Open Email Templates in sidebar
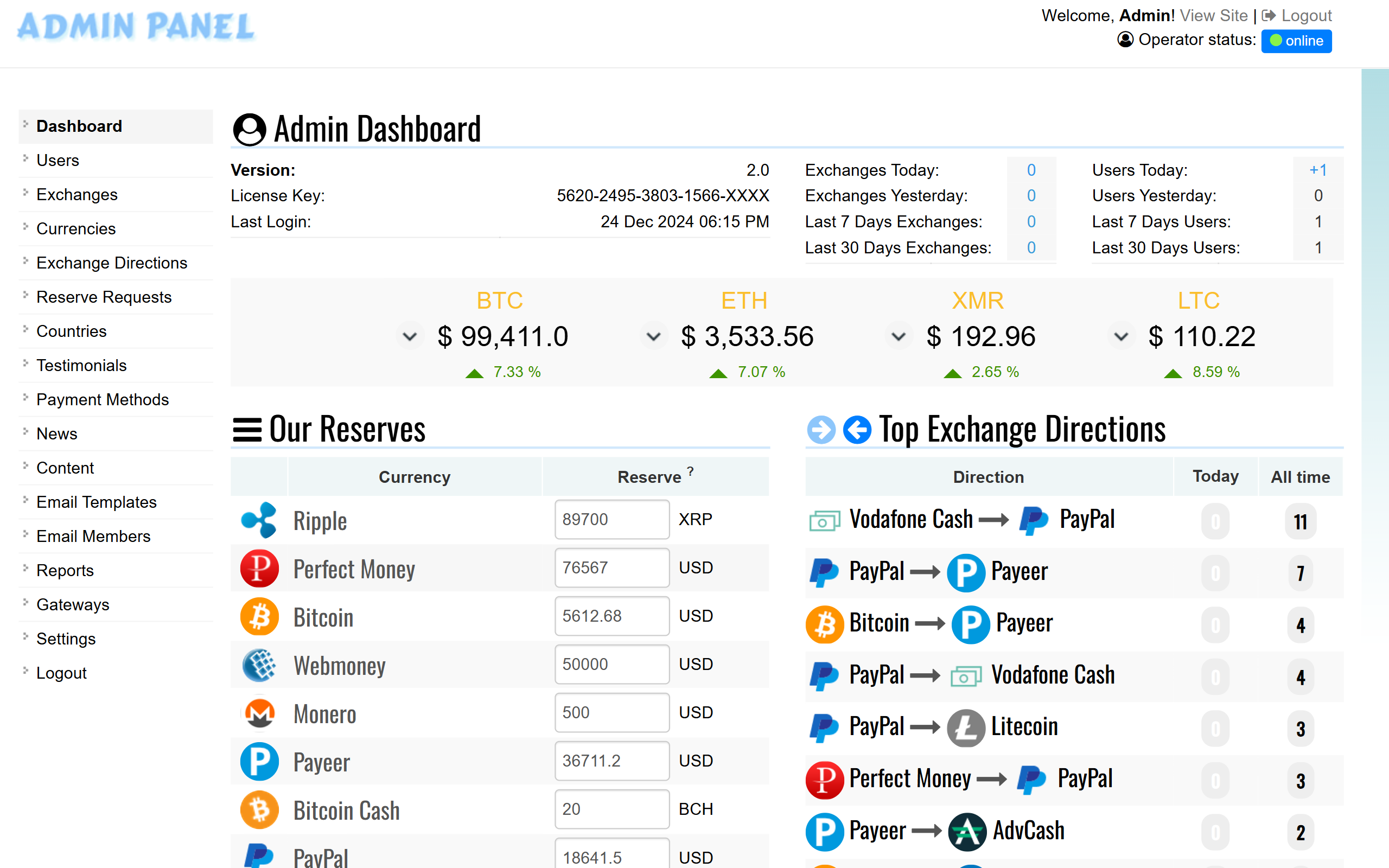 click(x=116, y=502)
